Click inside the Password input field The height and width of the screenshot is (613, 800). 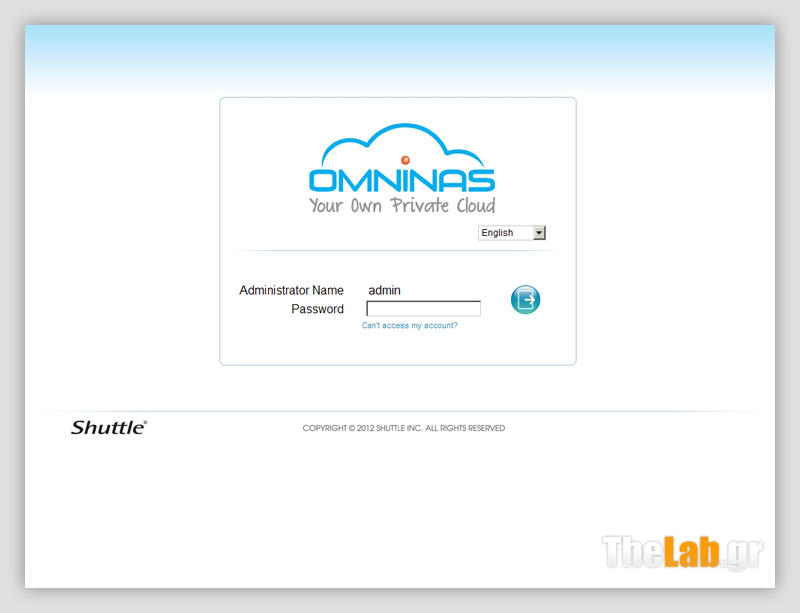coord(423,308)
